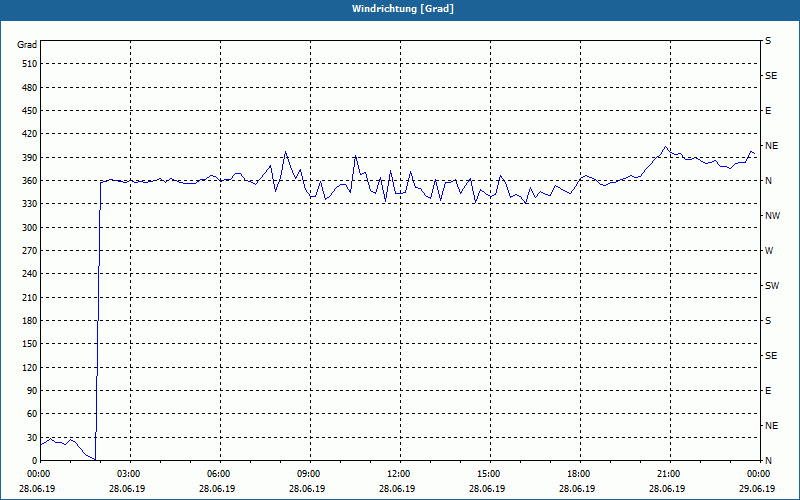The width and height of the screenshot is (800, 500).
Task: Select the 210 y-axis value
Action: pos(30,297)
